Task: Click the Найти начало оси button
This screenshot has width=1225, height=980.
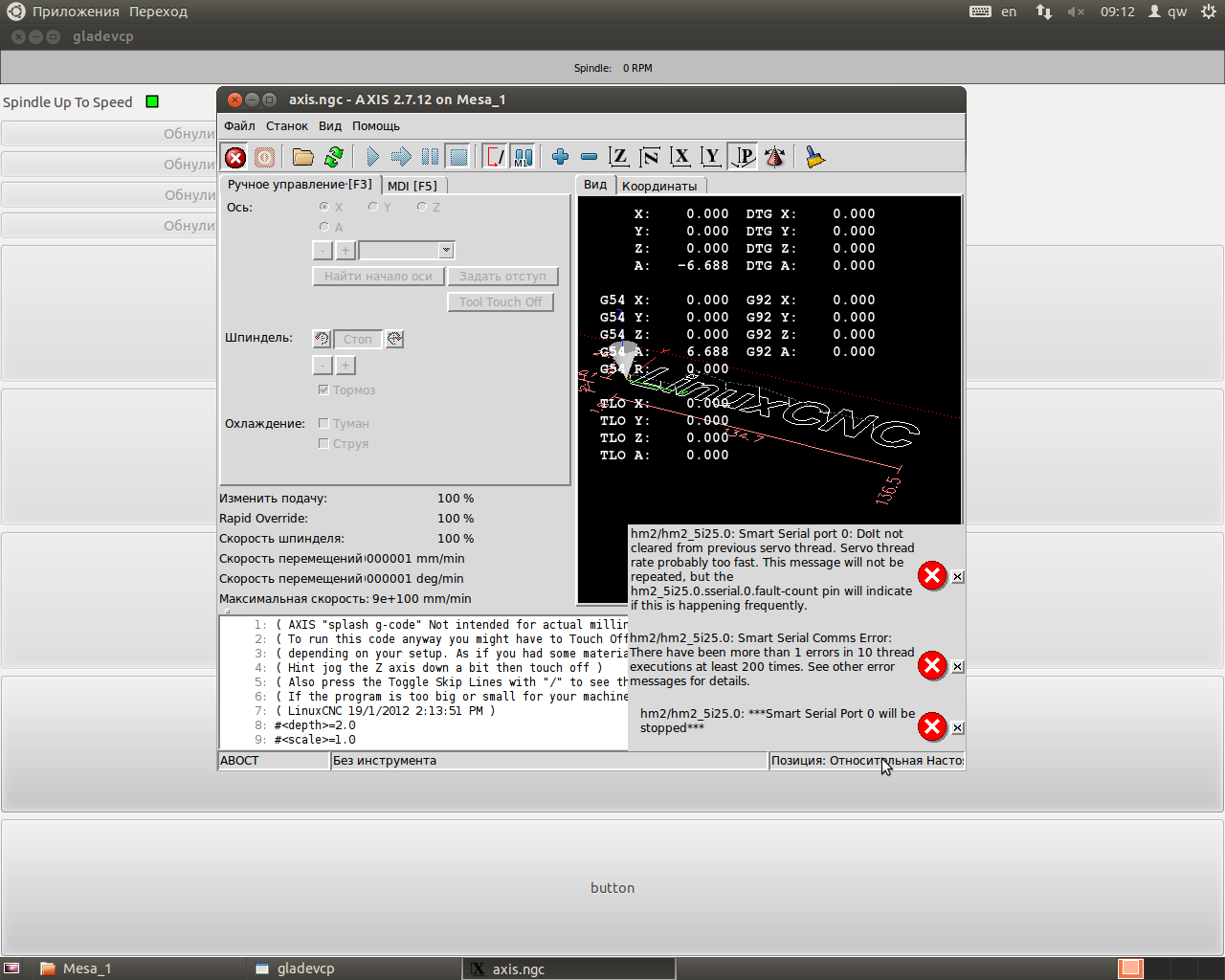Action: (x=378, y=277)
